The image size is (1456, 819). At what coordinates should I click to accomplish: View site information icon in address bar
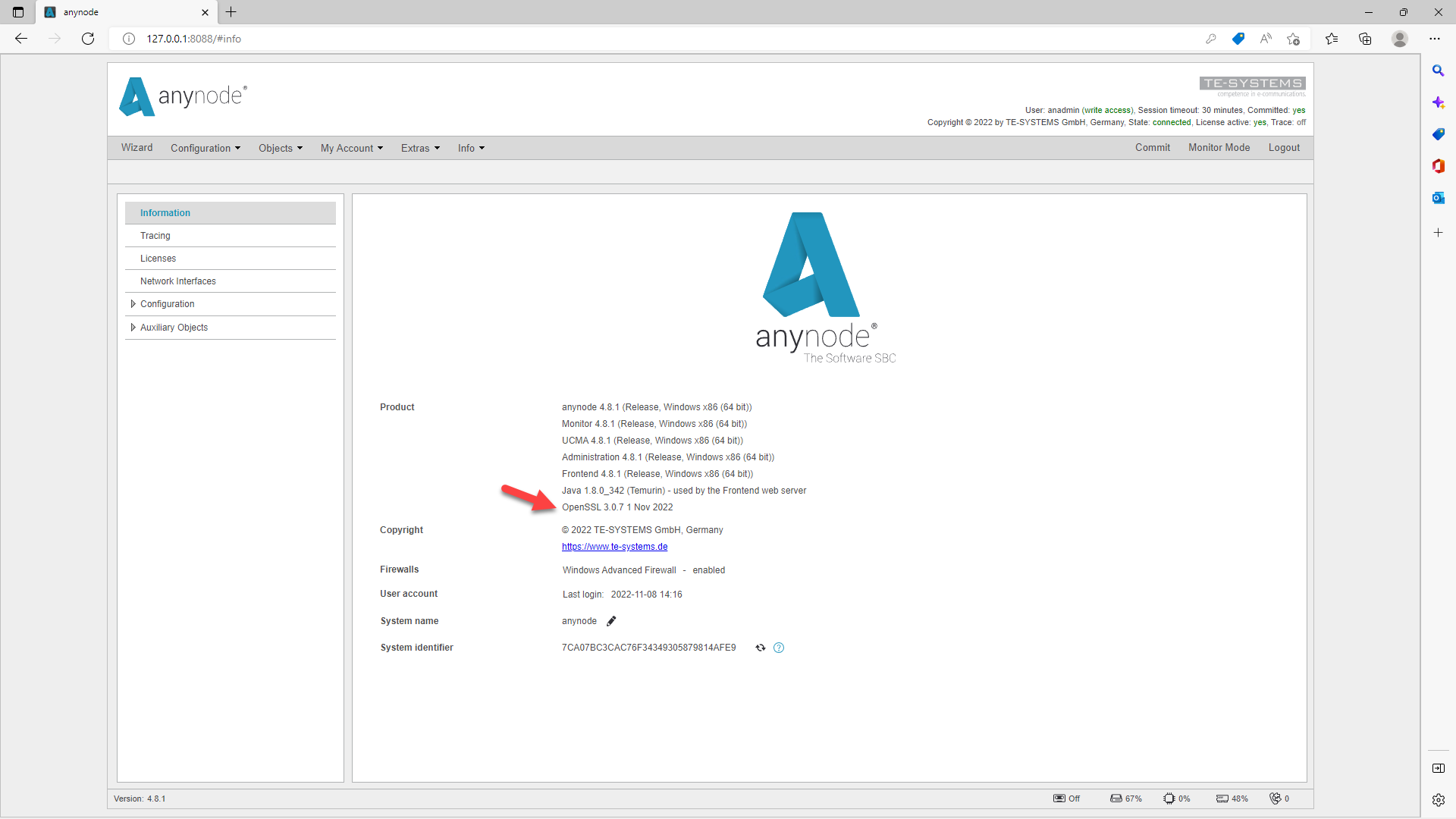(129, 39)
